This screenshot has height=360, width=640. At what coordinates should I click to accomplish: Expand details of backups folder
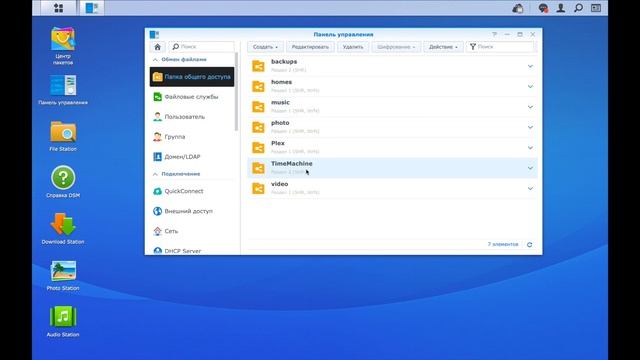coord(530,66)
